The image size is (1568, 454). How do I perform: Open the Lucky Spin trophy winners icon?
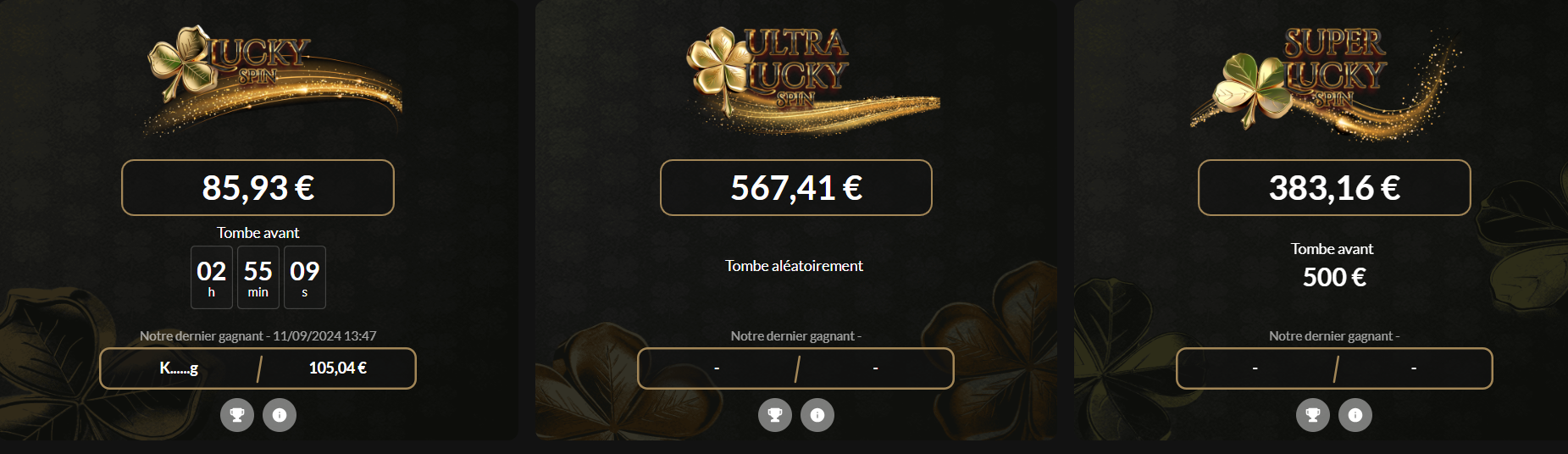[x=237, y=415]
